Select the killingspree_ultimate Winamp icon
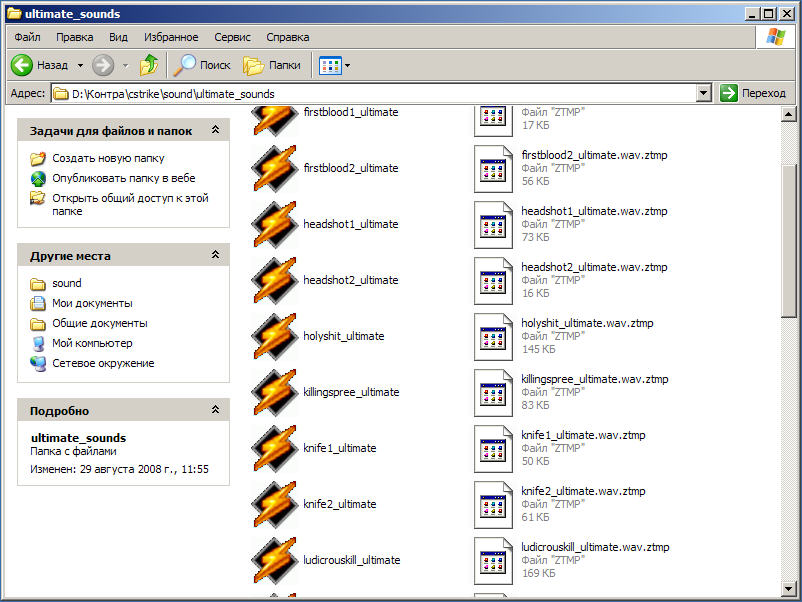This screenshot has width=802, height=602. [x=275, y=392]
